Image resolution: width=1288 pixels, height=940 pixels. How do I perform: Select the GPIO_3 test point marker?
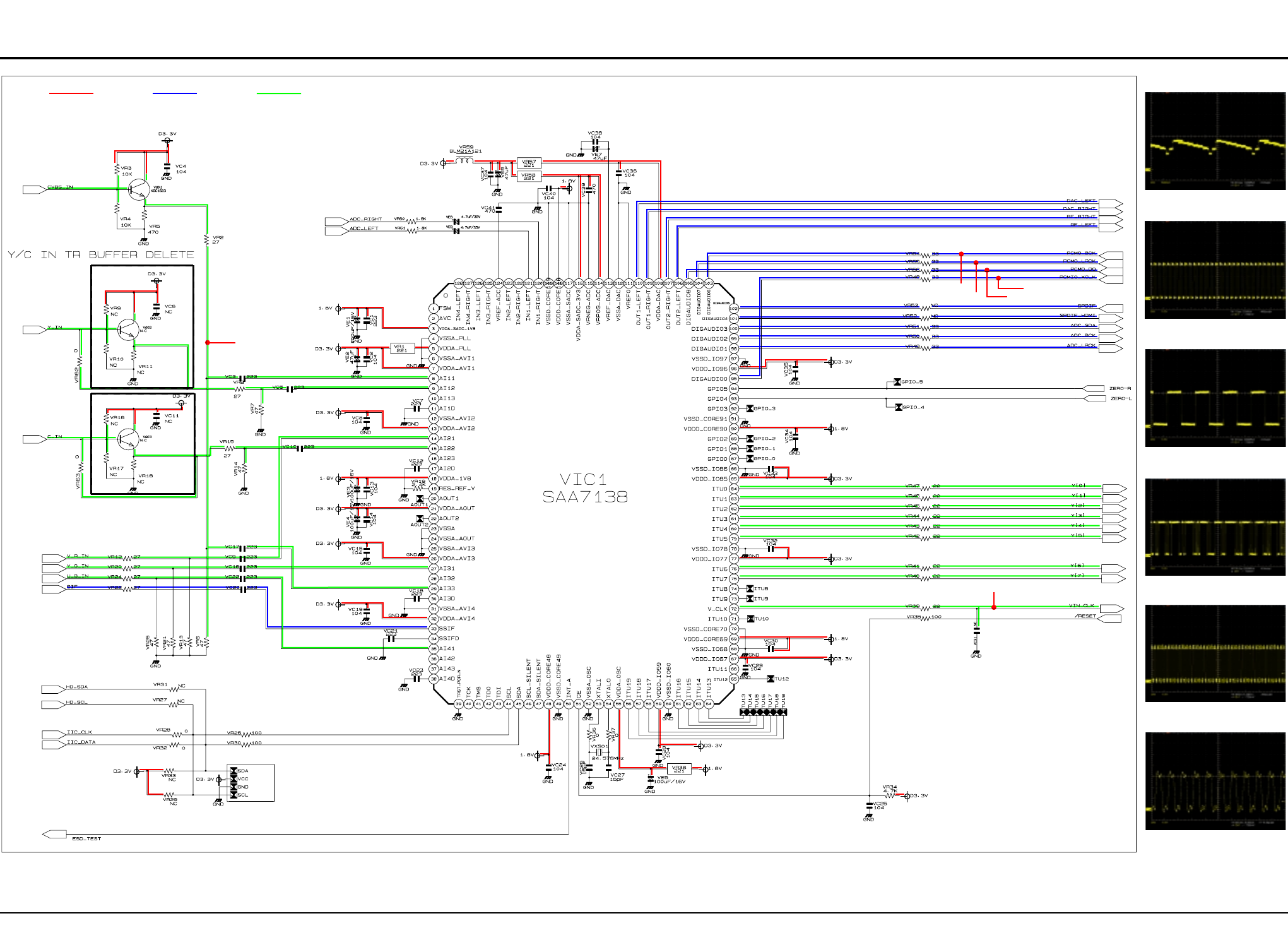pyautogui.click(x=750, y=408)
